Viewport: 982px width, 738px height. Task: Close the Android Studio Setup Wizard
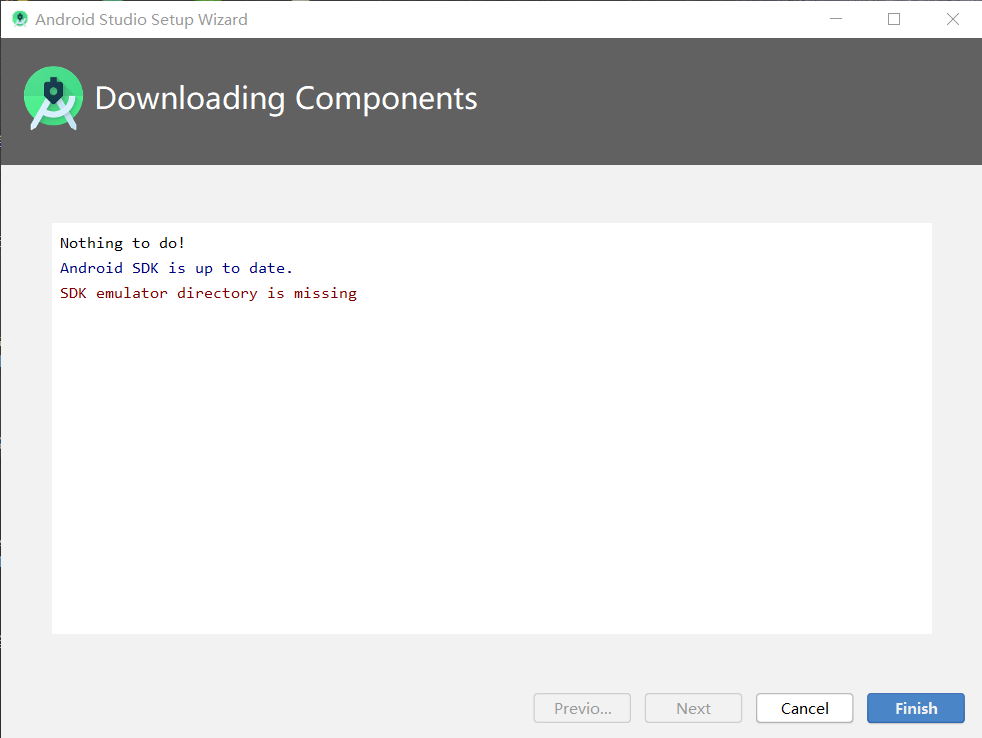952,19
